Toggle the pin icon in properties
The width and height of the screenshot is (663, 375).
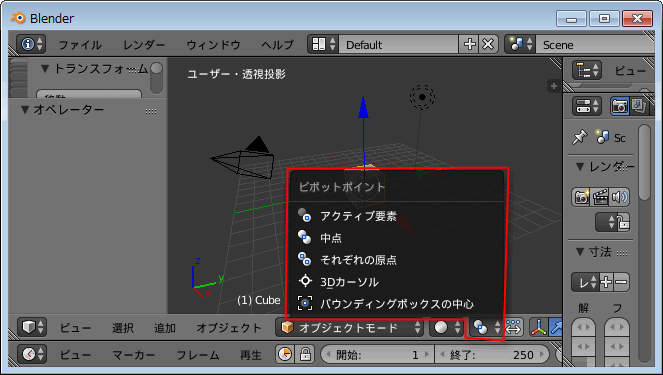pos(580,137)
